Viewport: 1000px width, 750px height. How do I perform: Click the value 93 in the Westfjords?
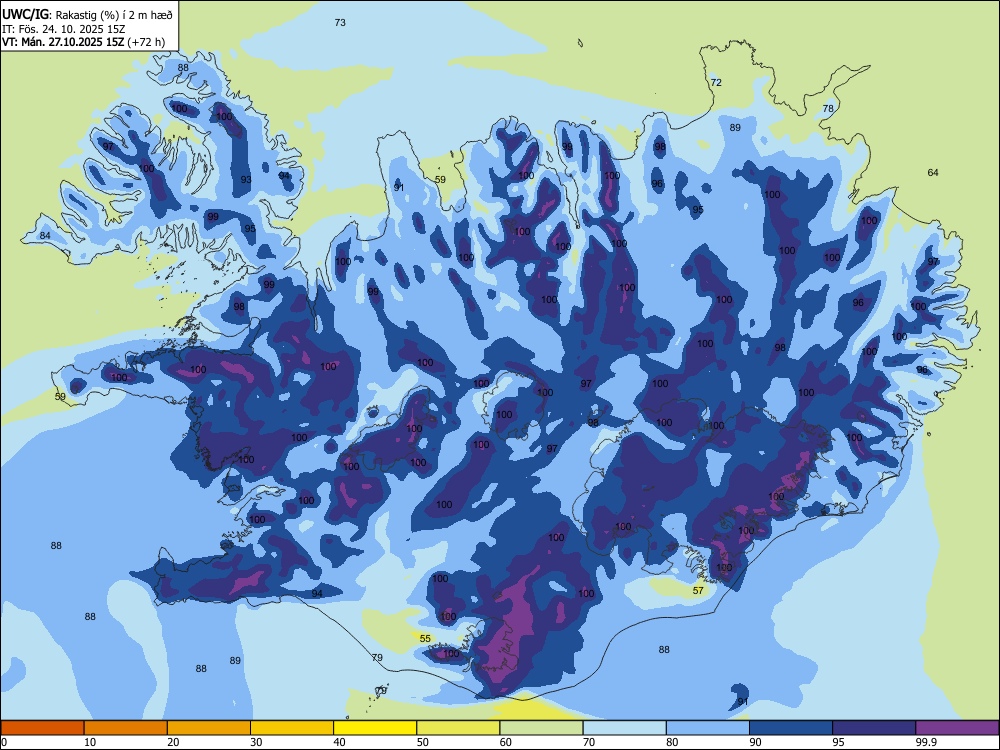(246, 180)
